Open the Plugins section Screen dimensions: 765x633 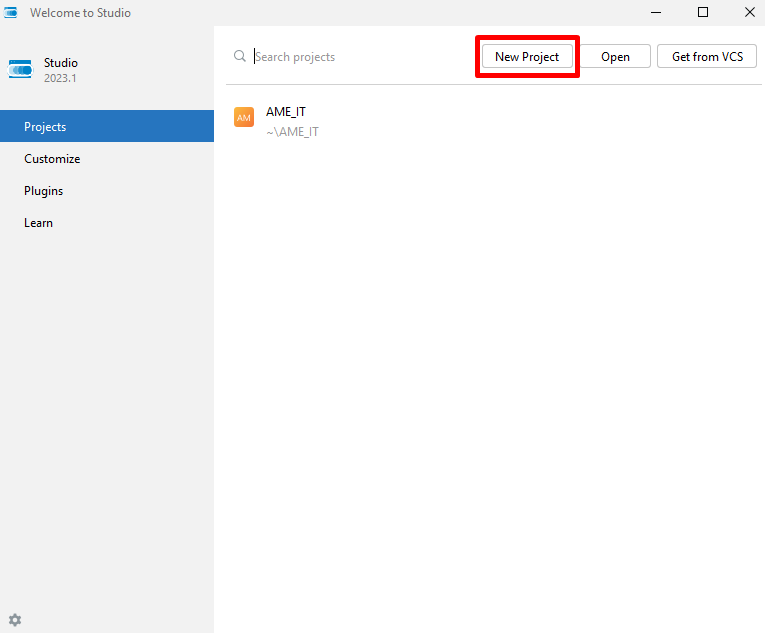(43, 191)
